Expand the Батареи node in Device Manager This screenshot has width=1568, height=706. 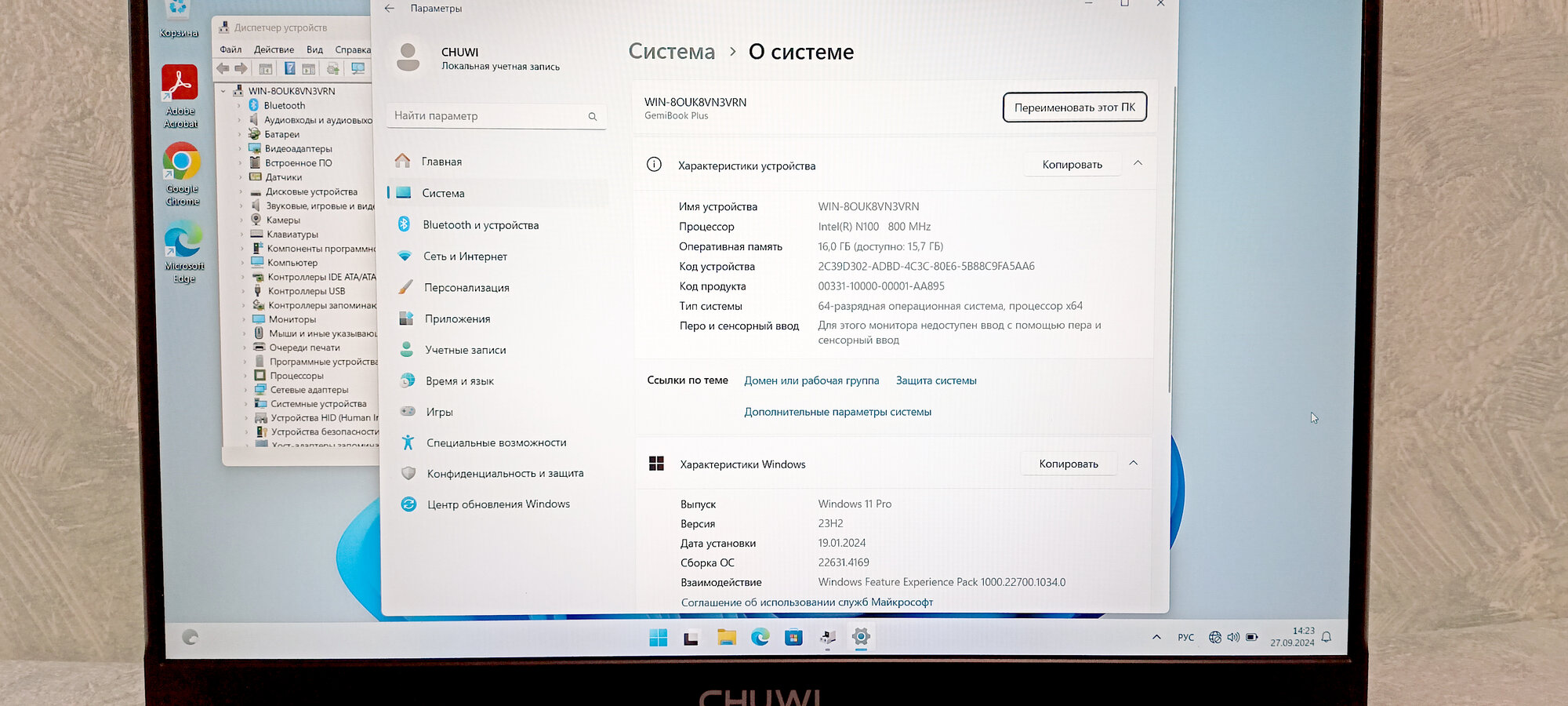[x=240, y=134]
